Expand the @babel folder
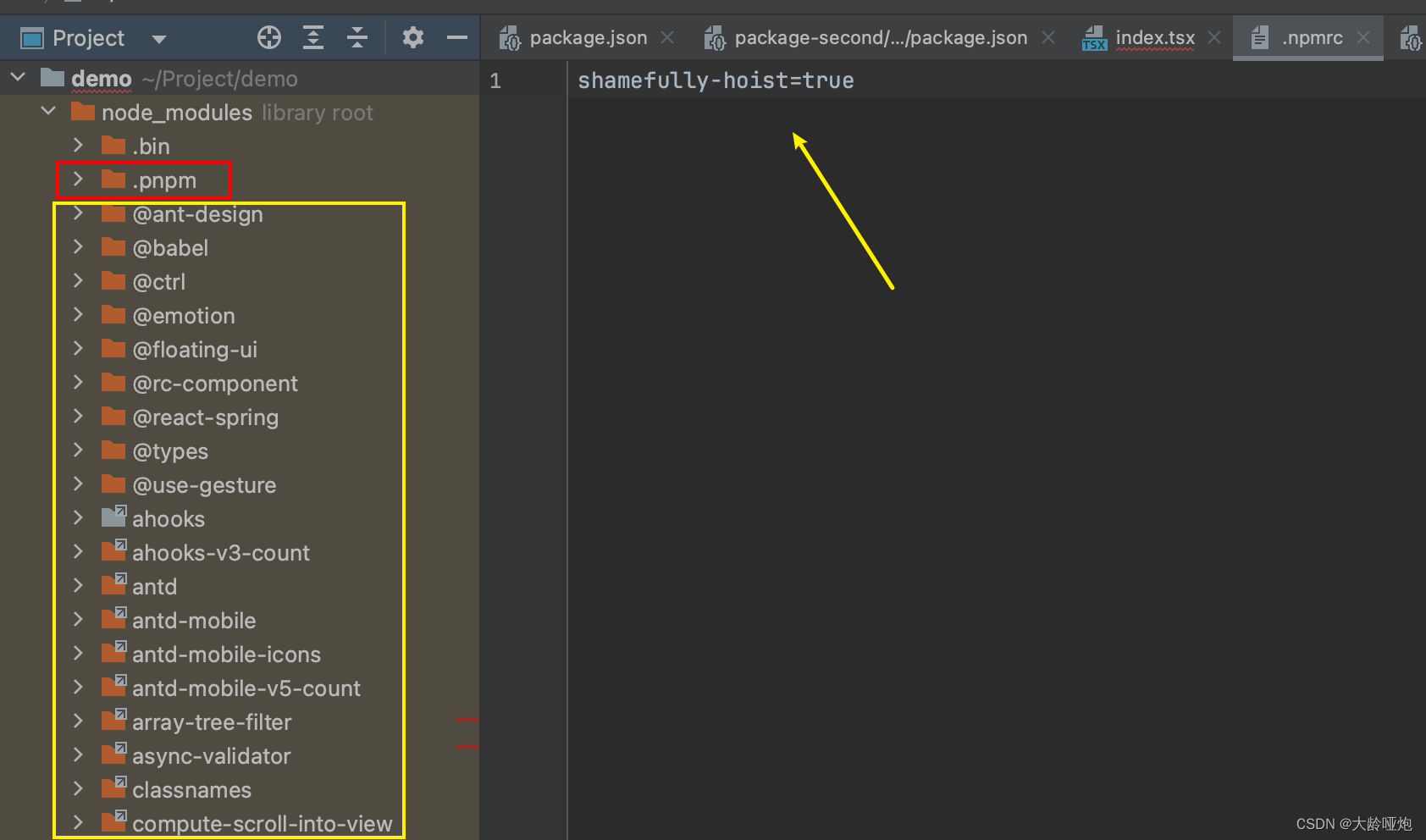Image resolution: width=1426 pixels, height=840 pixels. point(78,247)
